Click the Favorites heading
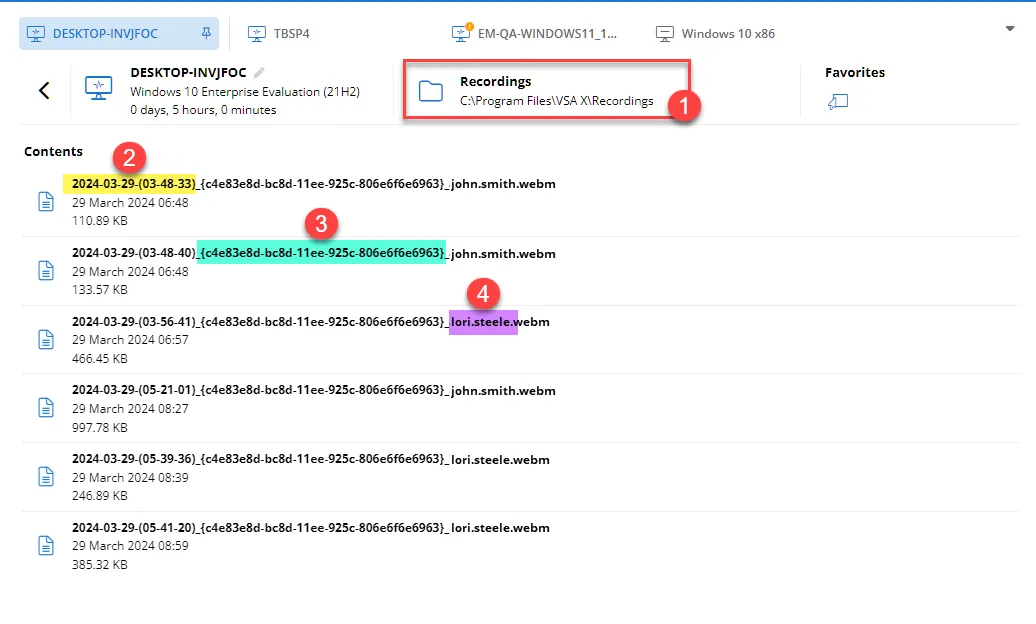This screenshot has width=1036, height=624. [x=854, y=72]
